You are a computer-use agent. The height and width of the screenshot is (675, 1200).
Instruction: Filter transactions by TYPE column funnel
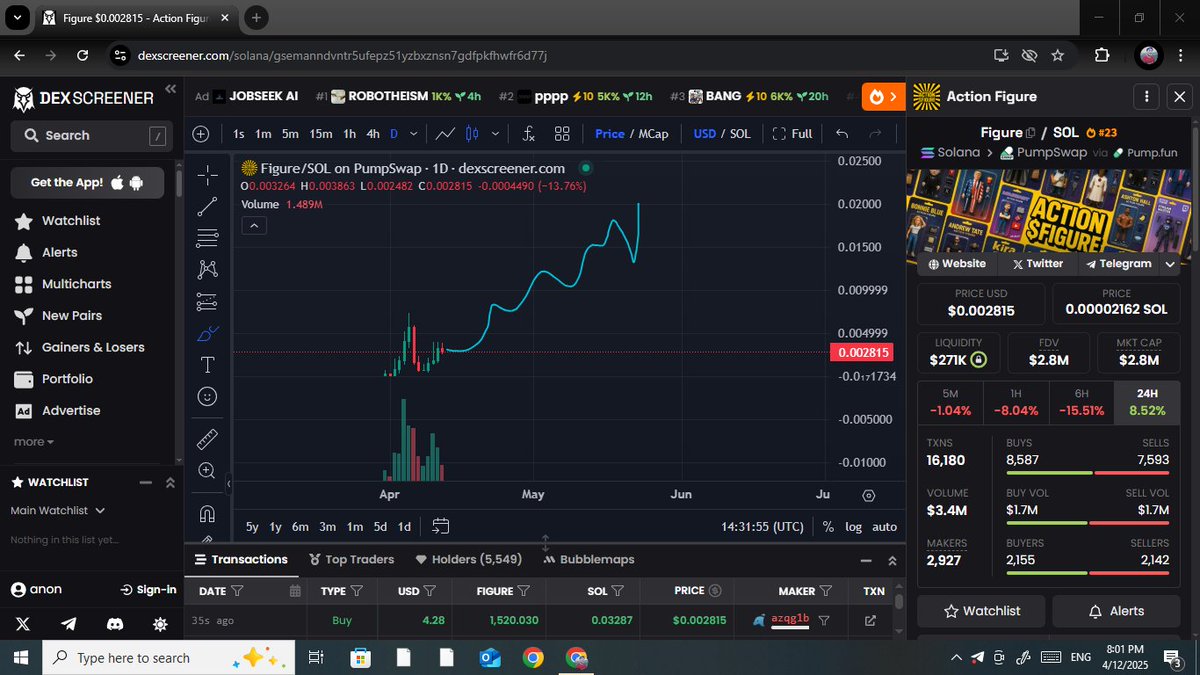[357, 591]
